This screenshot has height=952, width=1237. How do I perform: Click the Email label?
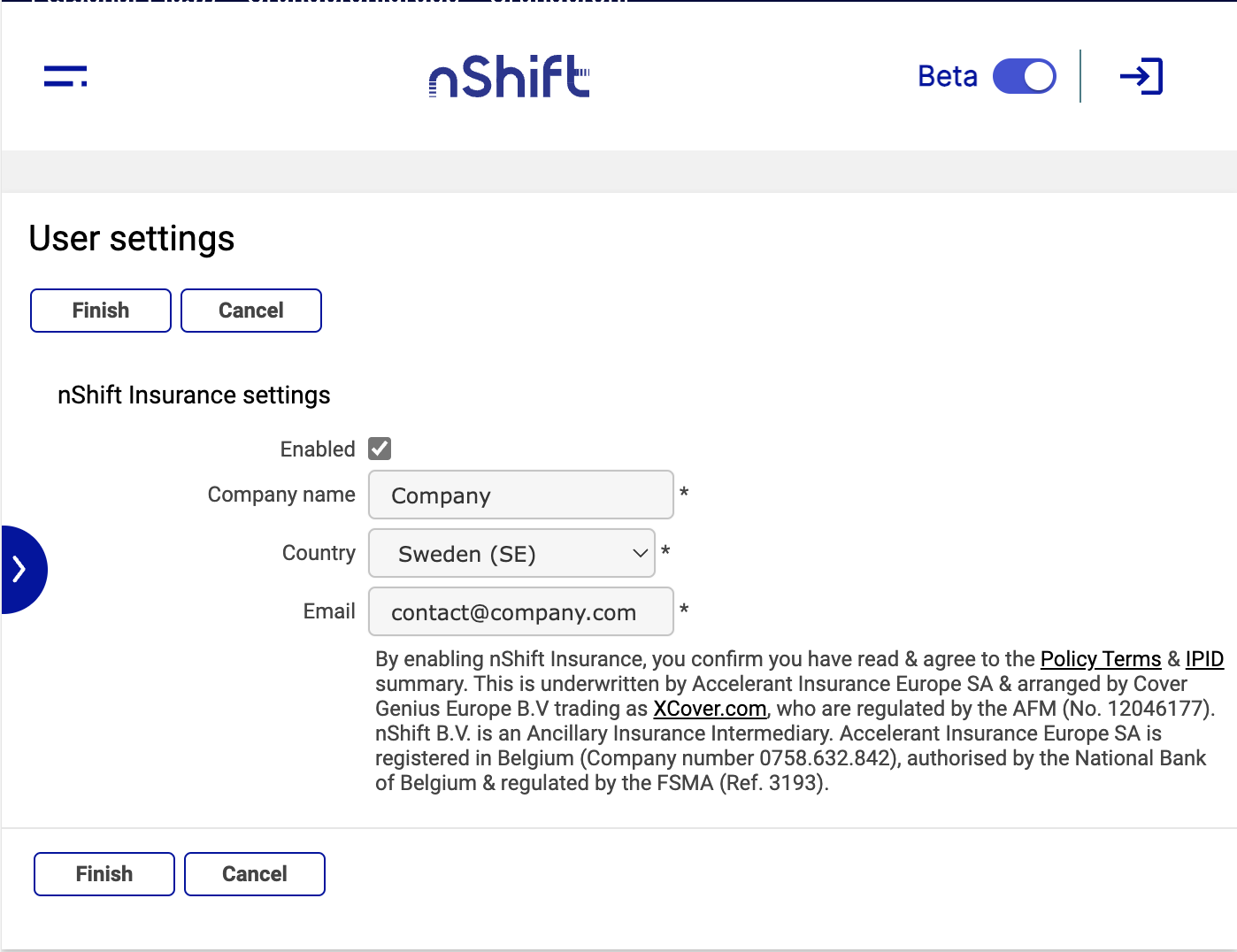329,611
